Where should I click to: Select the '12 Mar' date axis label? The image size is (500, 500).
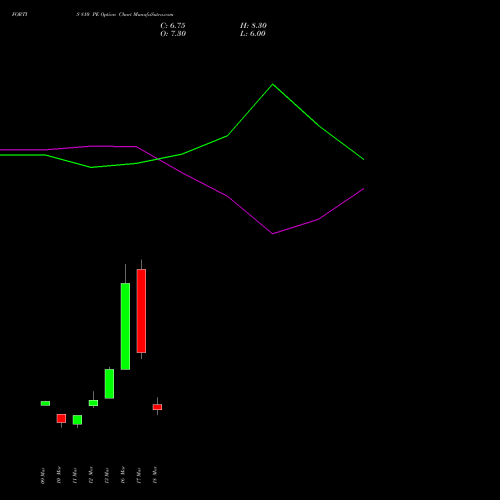tap(91, 475)
